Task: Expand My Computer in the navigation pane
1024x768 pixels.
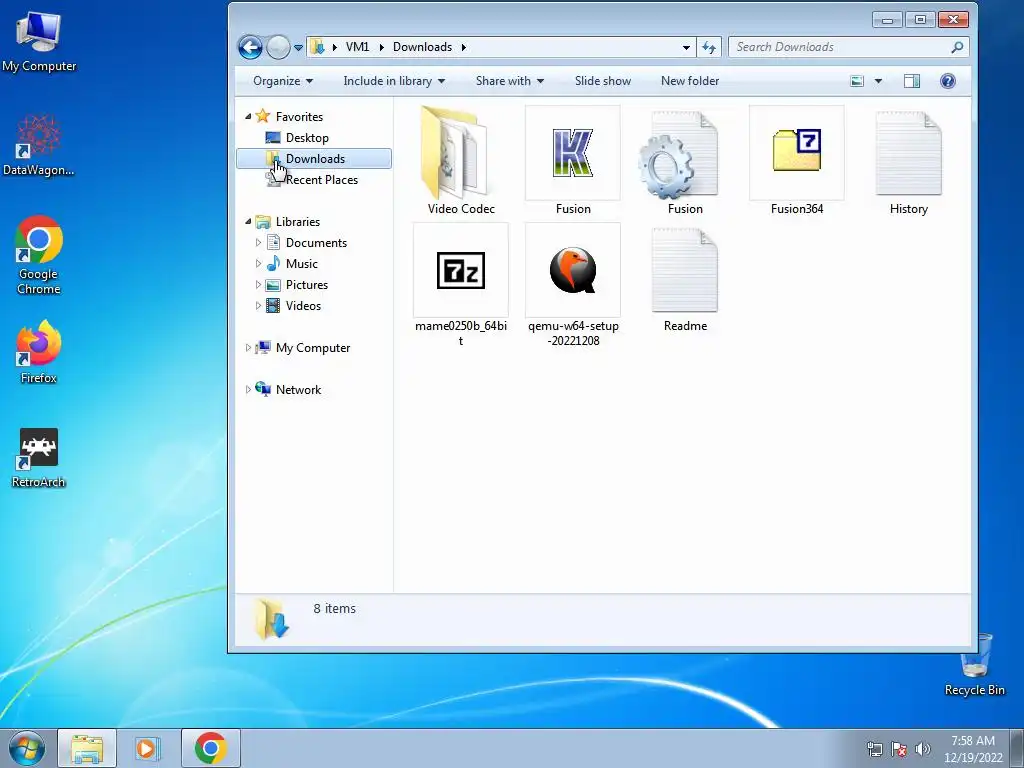Action: [x=248, y=348]
